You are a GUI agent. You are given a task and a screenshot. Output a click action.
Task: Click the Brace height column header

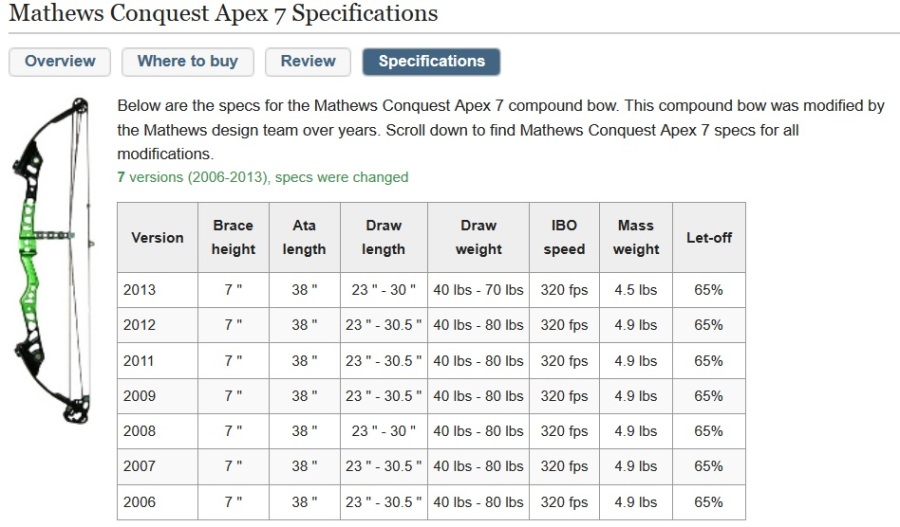tap(233, 238)
